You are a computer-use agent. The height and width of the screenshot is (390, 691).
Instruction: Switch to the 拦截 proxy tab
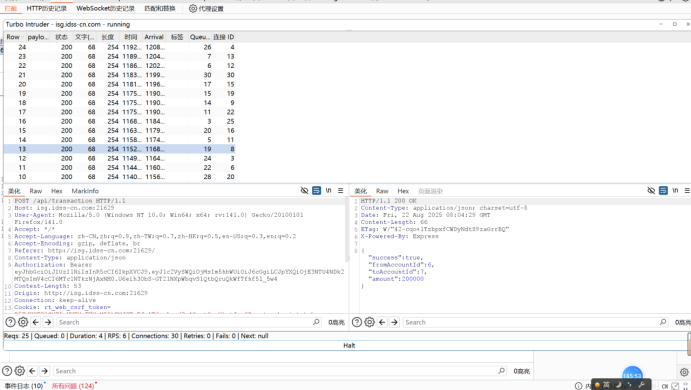point(11,8)
